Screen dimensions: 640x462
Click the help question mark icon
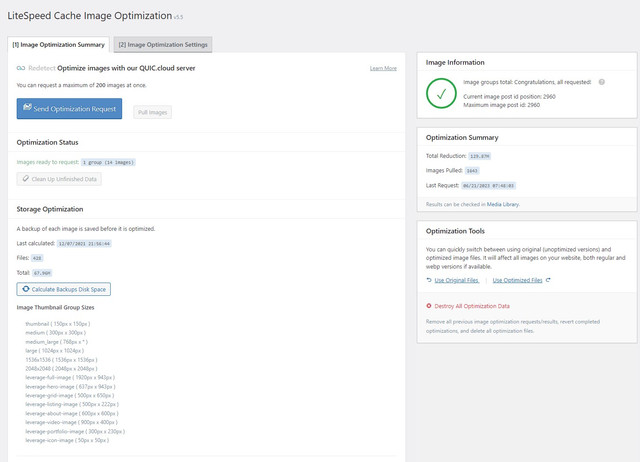[x=602, y=82]
